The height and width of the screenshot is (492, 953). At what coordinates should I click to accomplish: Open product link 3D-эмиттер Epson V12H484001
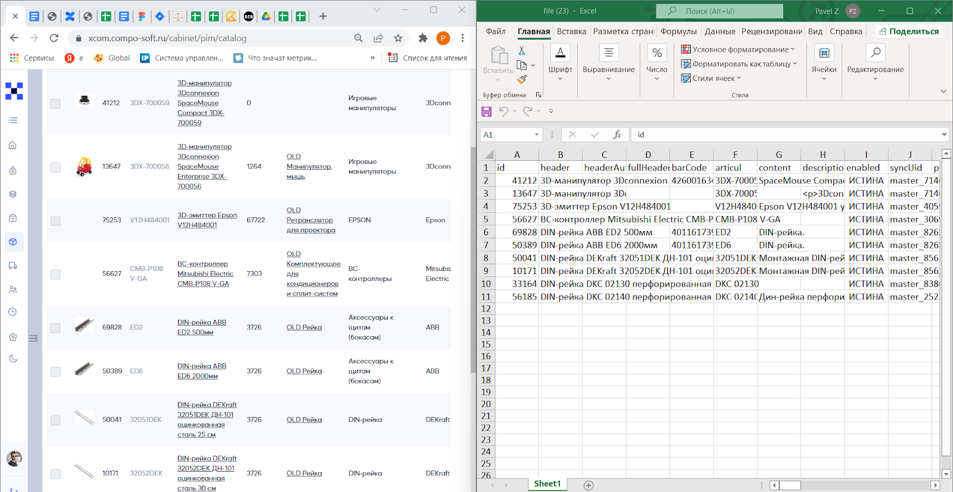coord(206,220)
